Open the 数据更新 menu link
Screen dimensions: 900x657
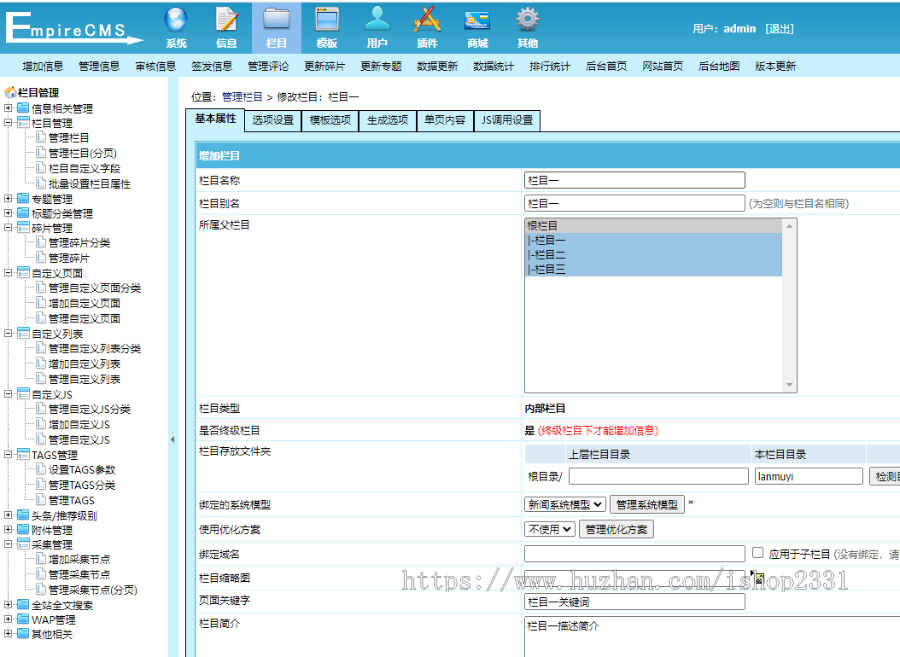click(437, 66)
